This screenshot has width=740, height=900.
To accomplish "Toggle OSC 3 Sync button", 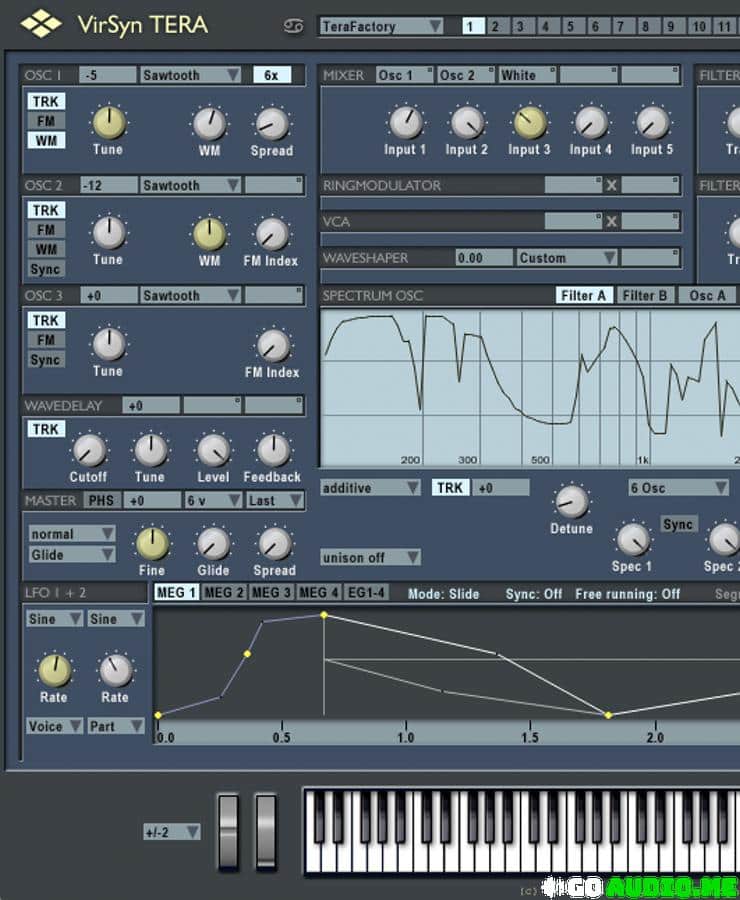I will coord(46,360).
